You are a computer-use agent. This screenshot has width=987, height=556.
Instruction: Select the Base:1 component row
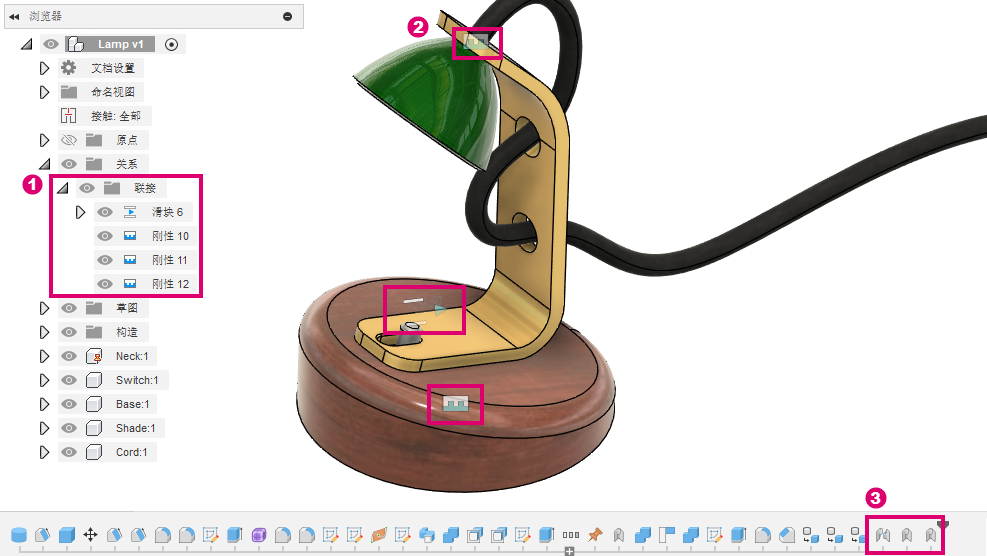108,404
